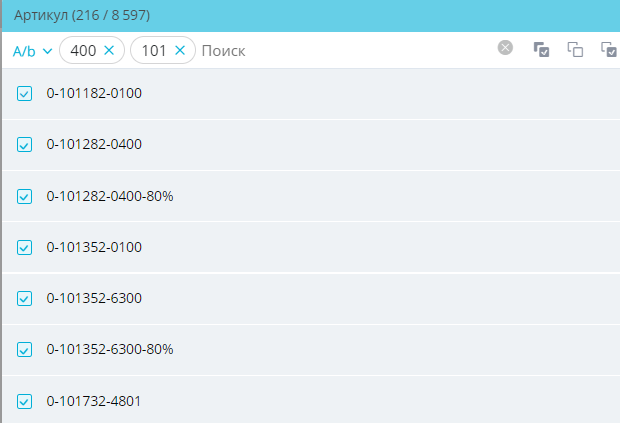The image size is (620, 423).
Task: Click the Артикул column header
Action: pyautogui.click(x=82, y=16)
